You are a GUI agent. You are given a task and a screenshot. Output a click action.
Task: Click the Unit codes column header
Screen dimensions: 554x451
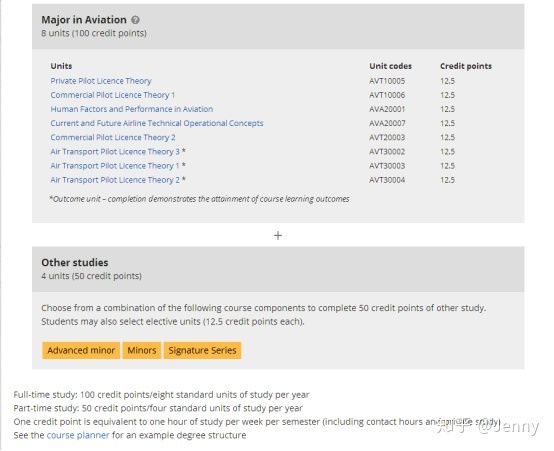(x=390, y=66)
